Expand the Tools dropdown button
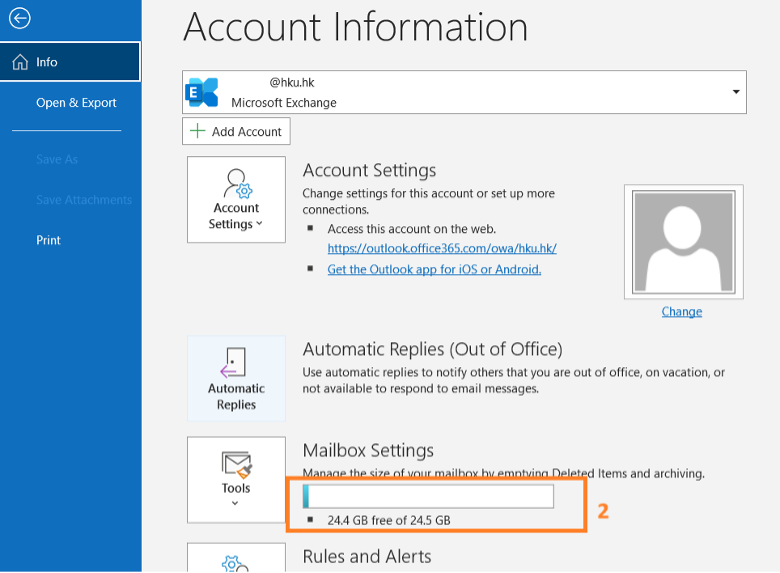Screen dimensions: 780x573 click(x=236, y=479)
